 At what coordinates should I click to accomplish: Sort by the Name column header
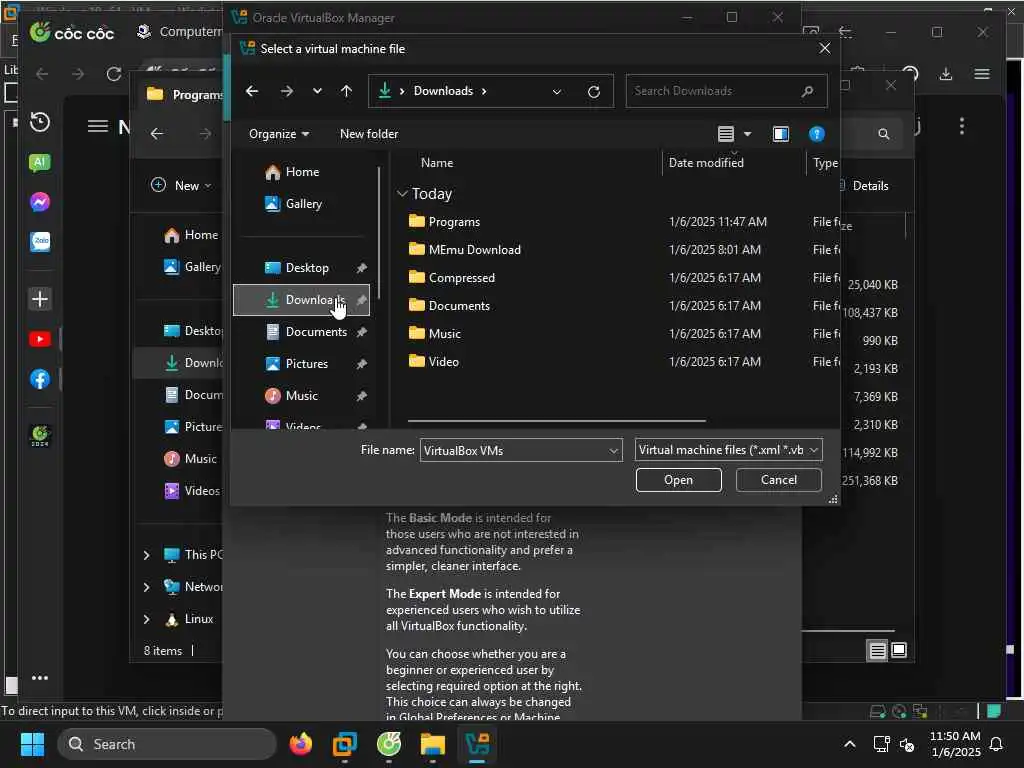coord(437,163)
